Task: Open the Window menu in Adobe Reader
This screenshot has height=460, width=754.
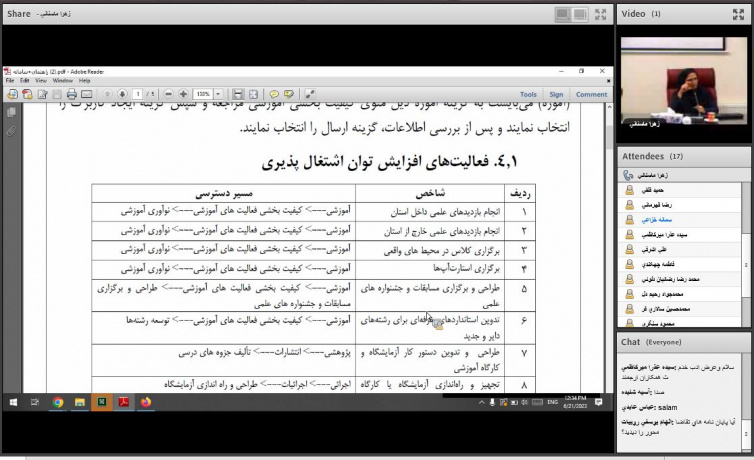Action: [x=62, y=80]
